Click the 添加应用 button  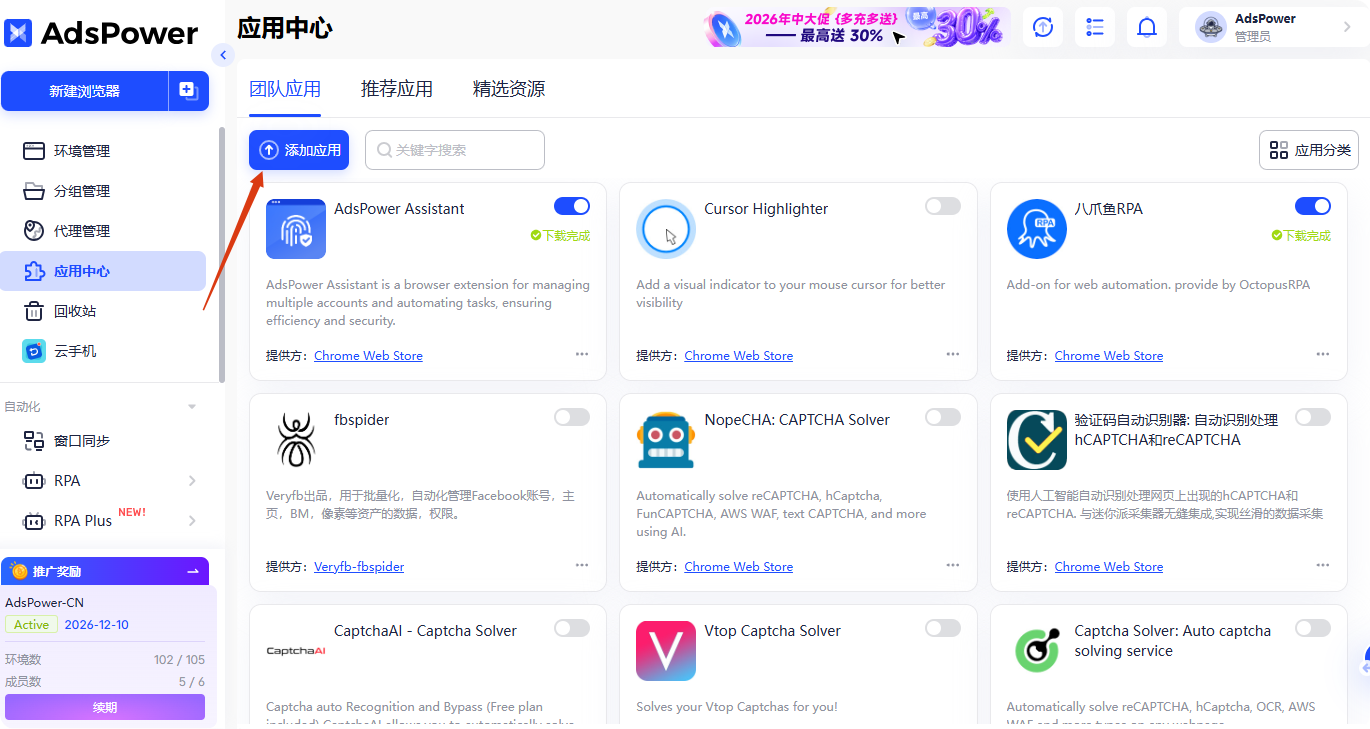click(299, 150)
